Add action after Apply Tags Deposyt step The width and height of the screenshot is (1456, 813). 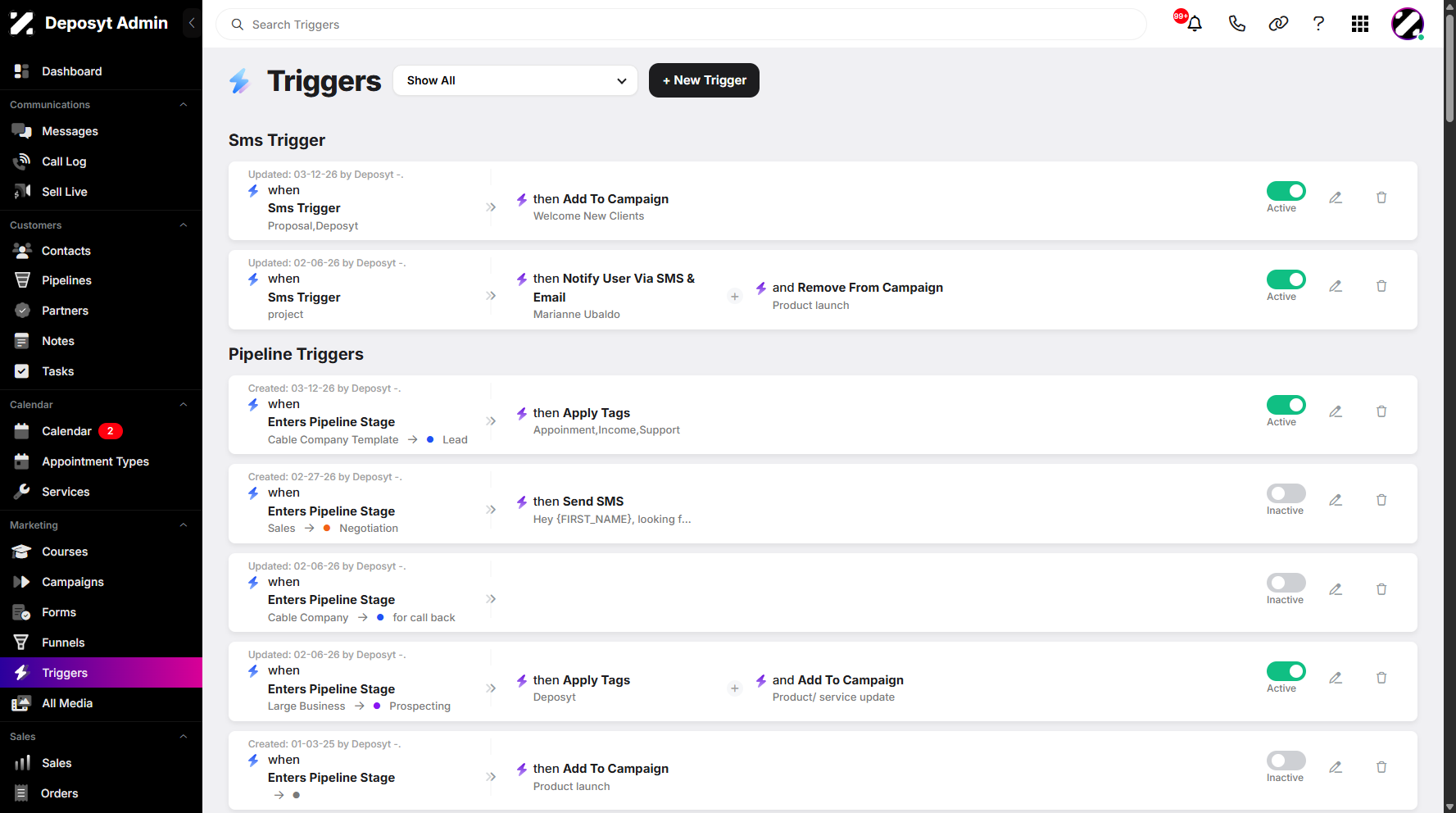click(x=735, y=688)
